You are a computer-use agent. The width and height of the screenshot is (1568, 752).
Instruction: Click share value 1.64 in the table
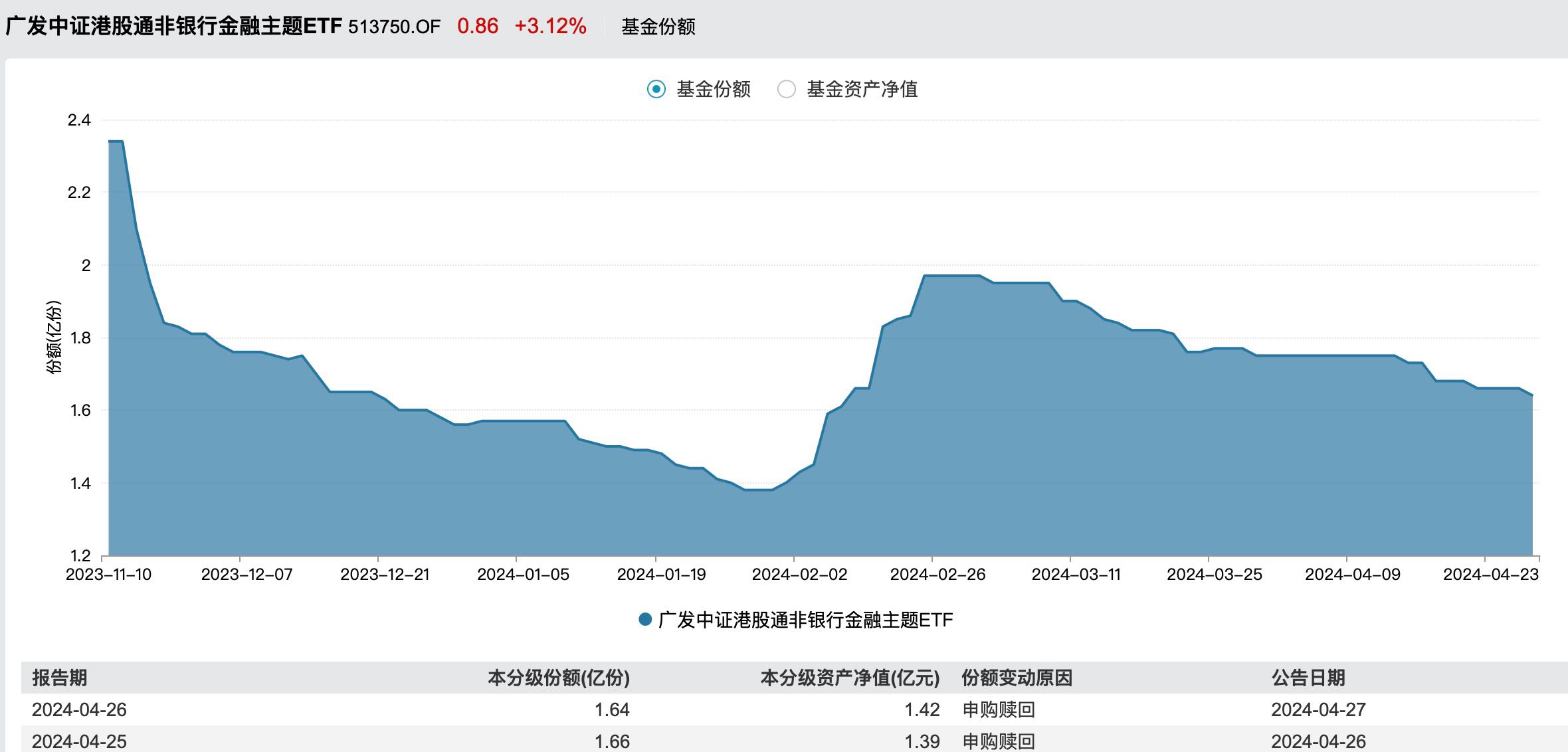pyautogui.click(x=612, y=709)
